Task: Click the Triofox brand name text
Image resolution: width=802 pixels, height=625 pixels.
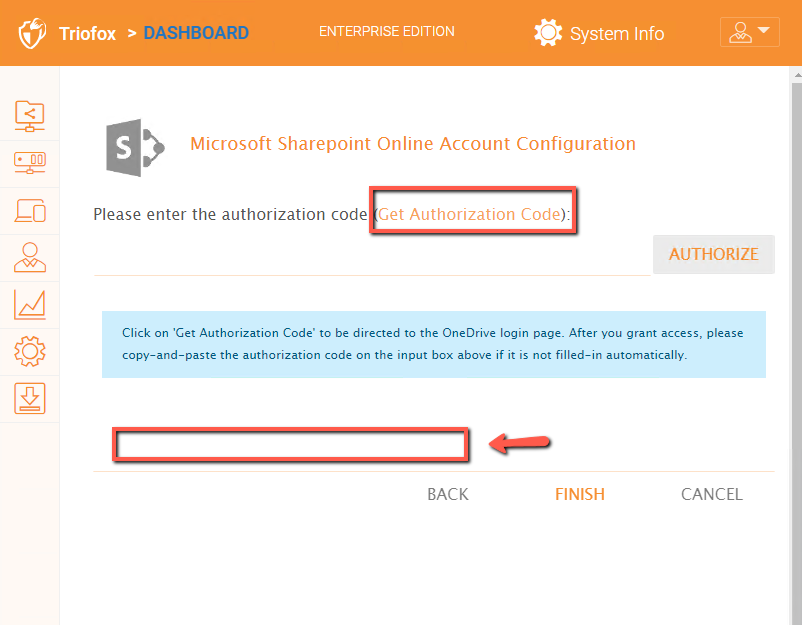Action: [87, 33]
